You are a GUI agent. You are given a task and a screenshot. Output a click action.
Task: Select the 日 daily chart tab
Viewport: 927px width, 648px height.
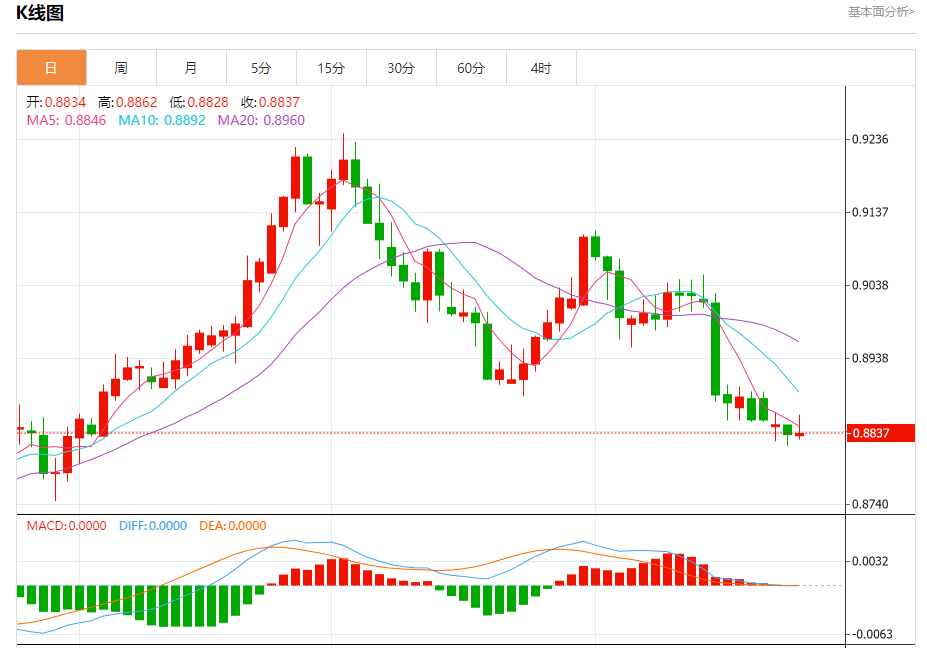tap(51, 68)
